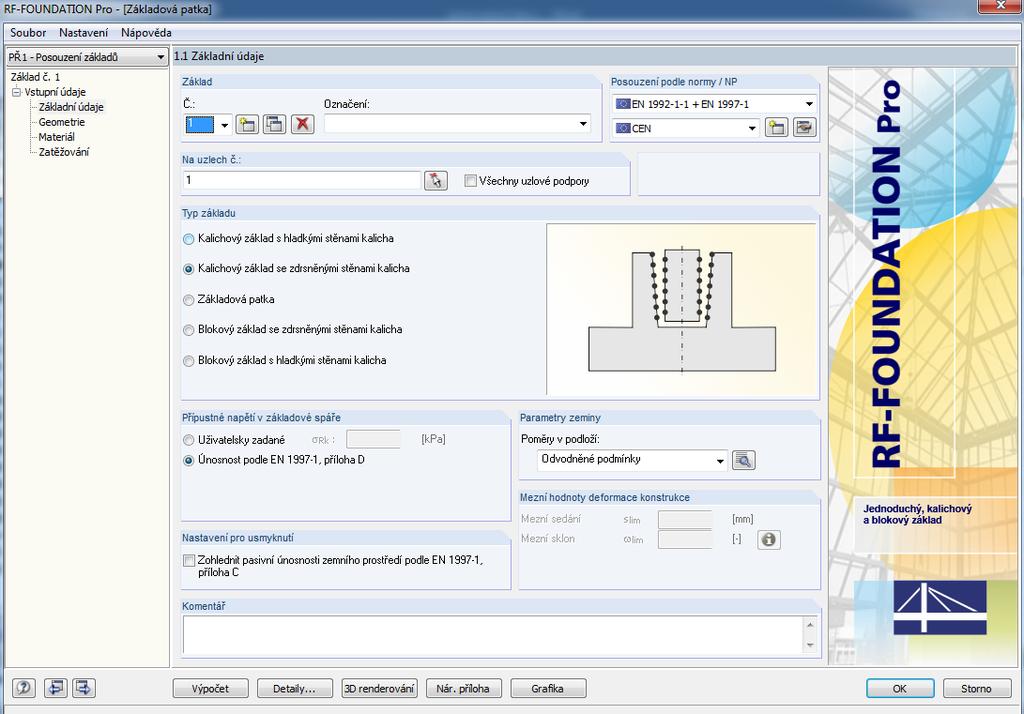Delete foundation with red X icon
1024x714 pixels.
coord(302,124)
